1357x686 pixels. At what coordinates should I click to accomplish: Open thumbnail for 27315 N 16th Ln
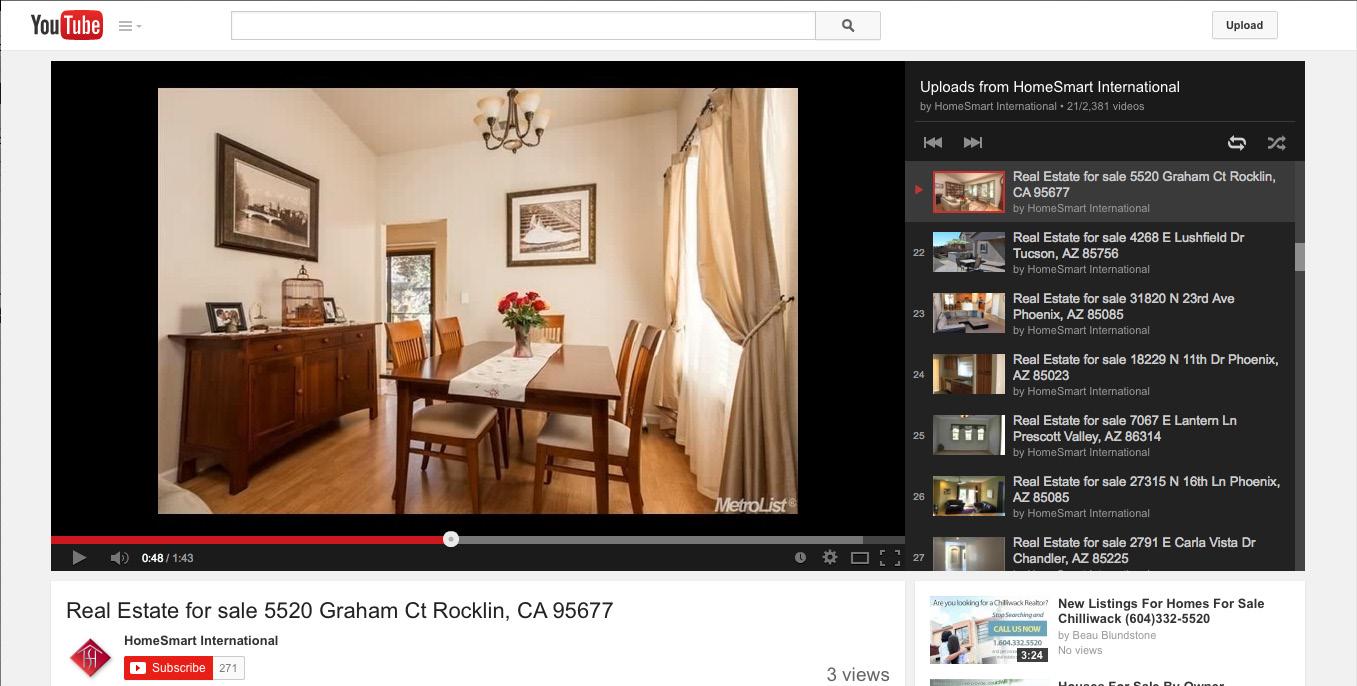tap(969, 496)
